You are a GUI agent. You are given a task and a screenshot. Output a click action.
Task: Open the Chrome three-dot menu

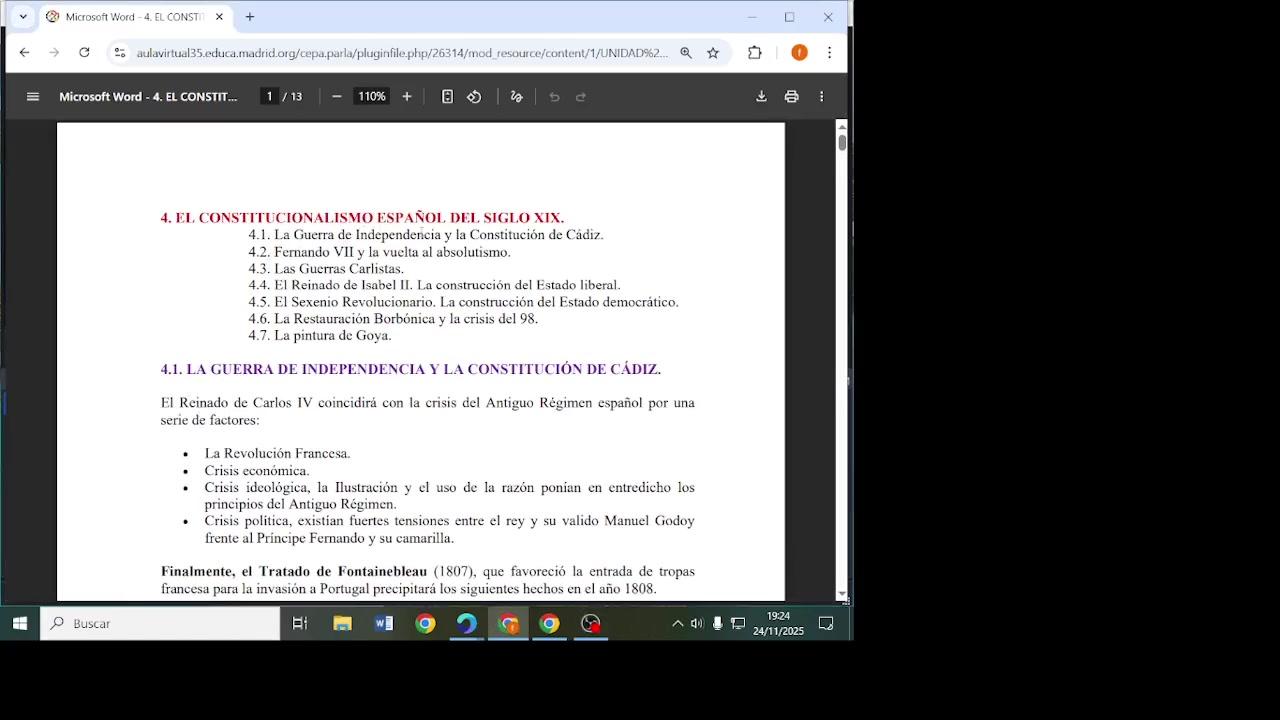[829, 53]
